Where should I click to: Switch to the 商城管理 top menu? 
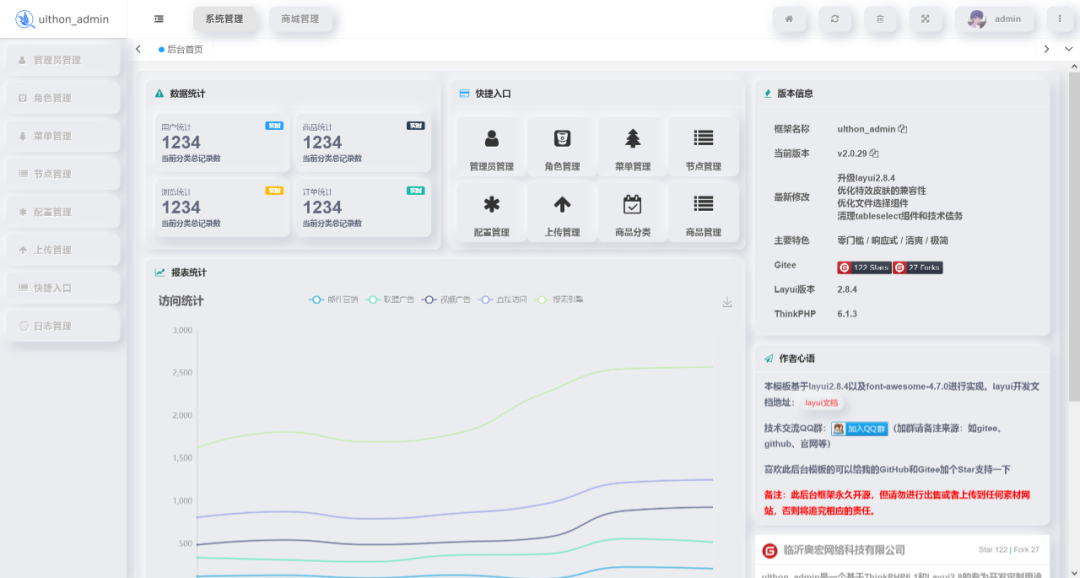click(303, 18)
